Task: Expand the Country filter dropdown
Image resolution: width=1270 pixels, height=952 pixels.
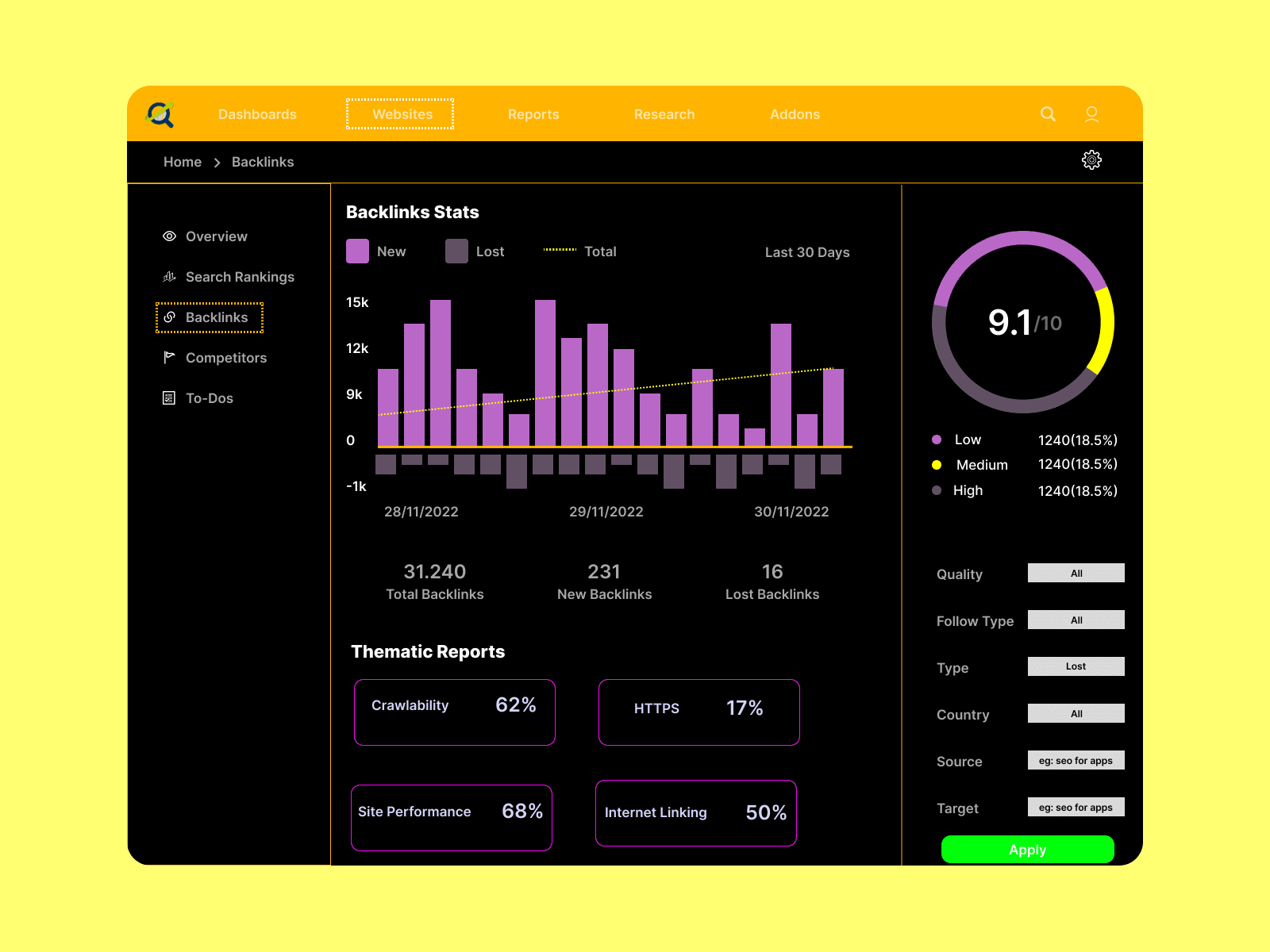Action: click(x=1076, y=714)
